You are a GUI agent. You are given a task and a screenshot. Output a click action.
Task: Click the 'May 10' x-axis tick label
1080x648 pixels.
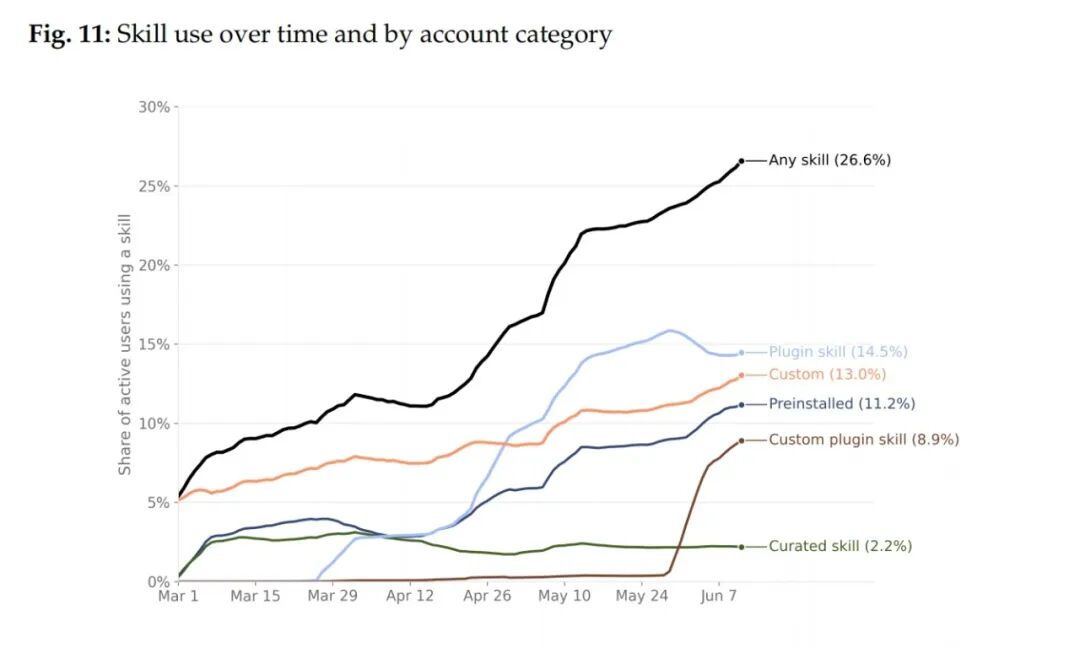click(564, 596)
